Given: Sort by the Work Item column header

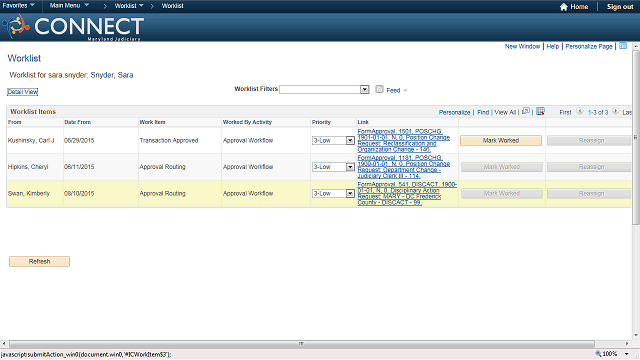Looking at the screenshot, I should (152, 122).
